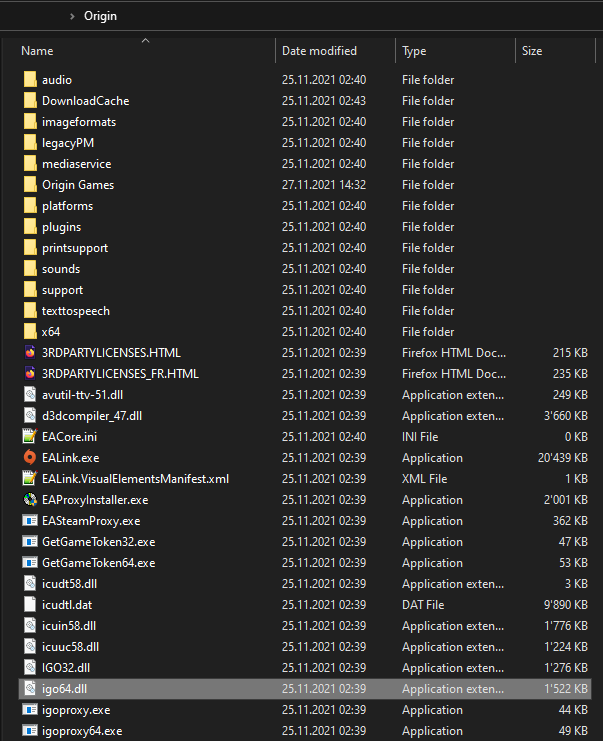Click Firefox icon of 3RDPARTYLICENSES_FR.HTML
Screen dimensions: 603x741
[30, 373]
